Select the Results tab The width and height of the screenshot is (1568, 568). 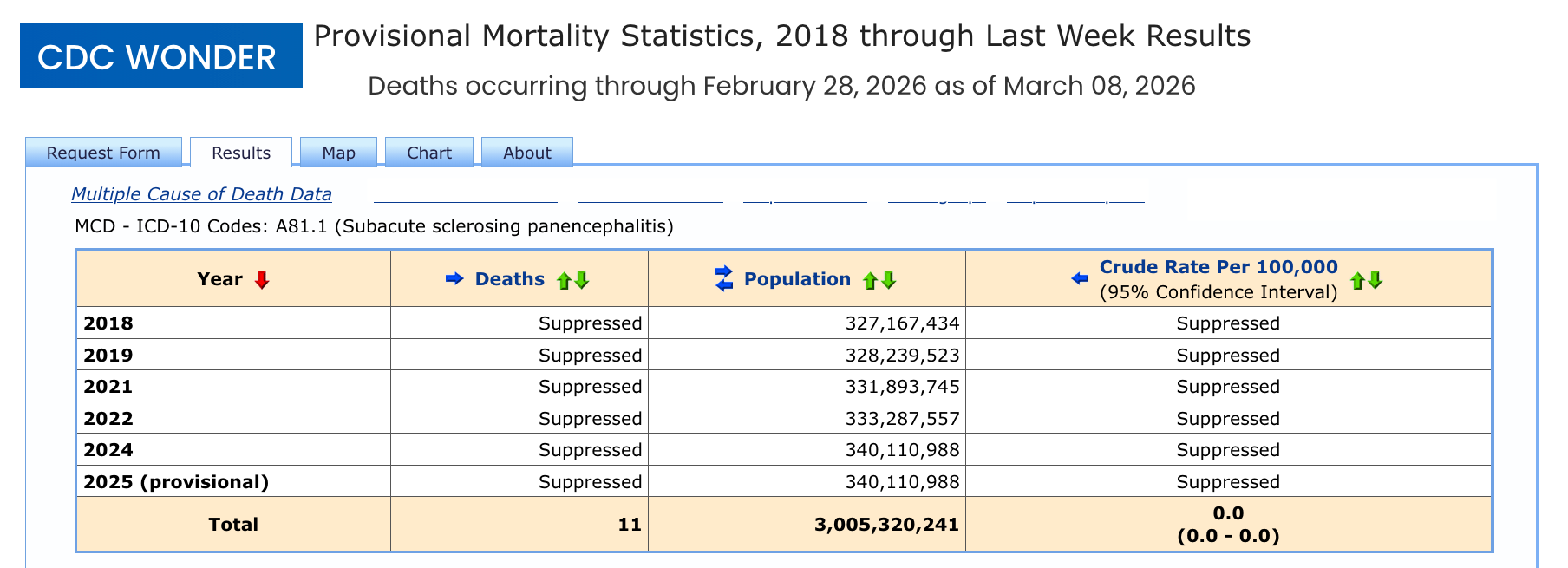point(241,153)
